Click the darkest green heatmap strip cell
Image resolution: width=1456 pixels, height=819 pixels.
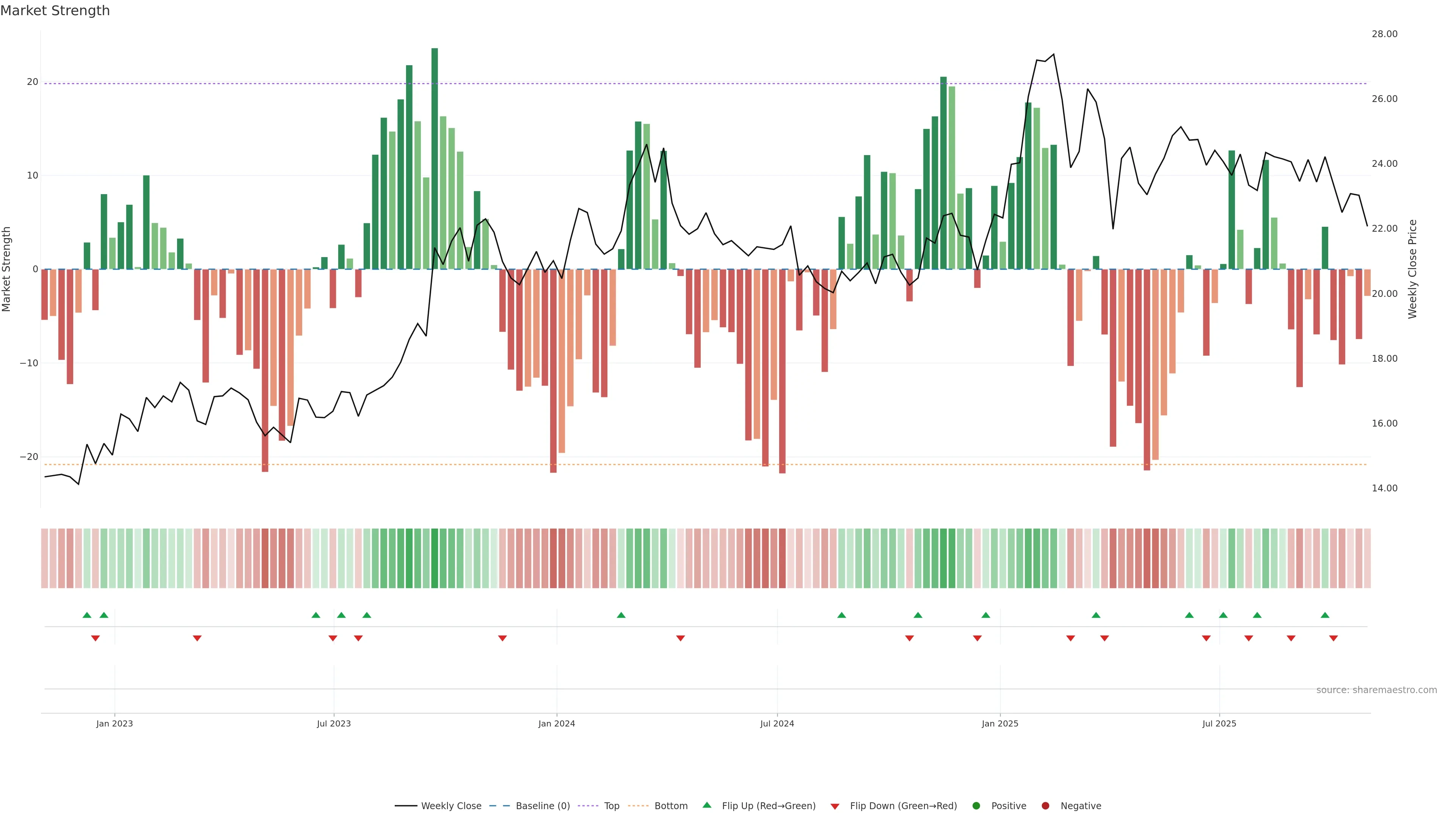pos(435,559)
